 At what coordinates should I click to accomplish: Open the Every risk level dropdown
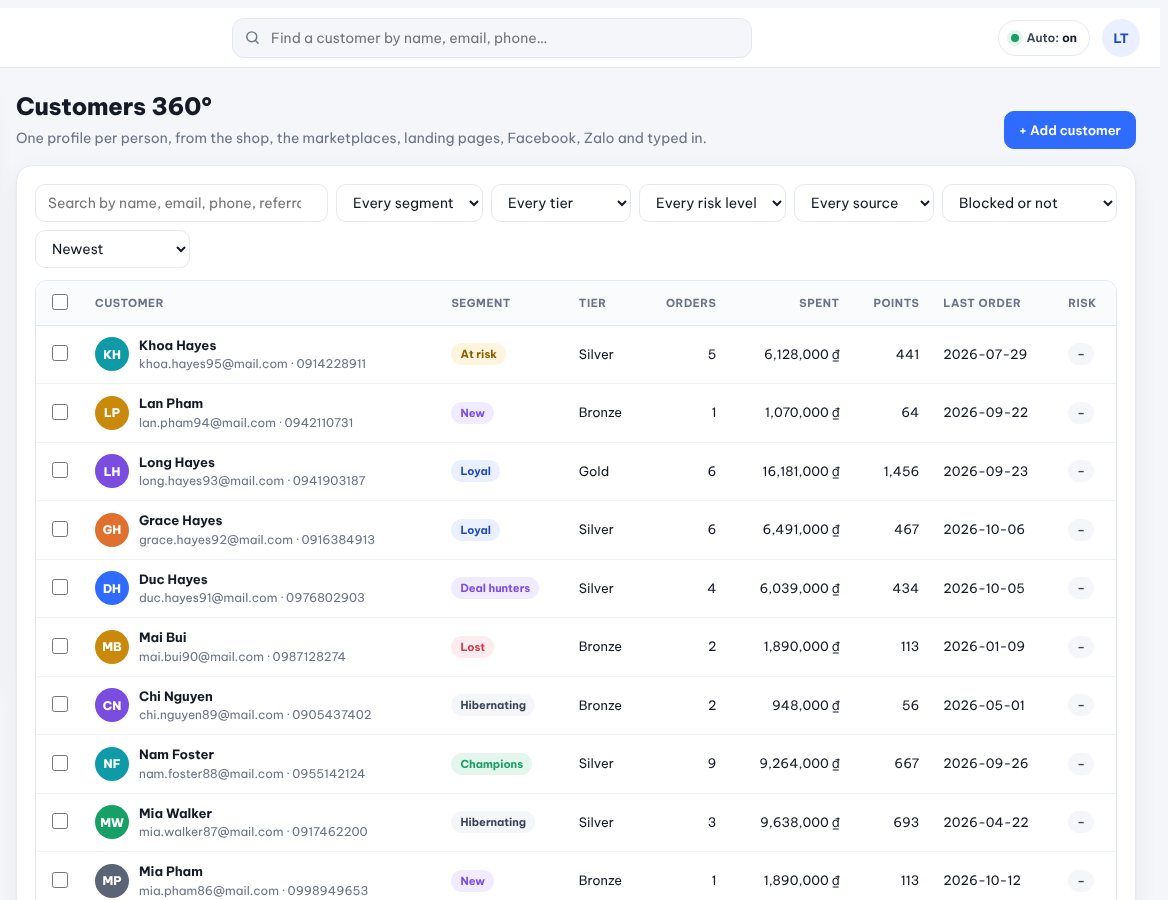click(x=712, y=203)
